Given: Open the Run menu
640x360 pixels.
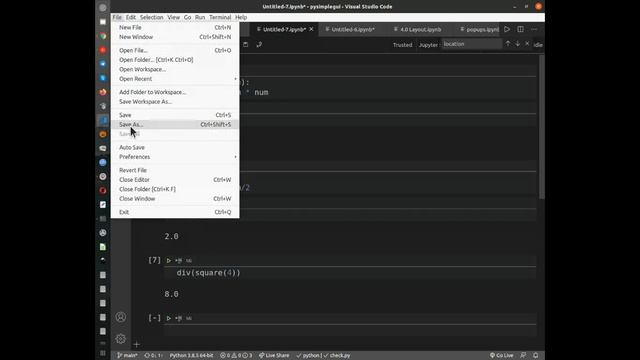Looking at the screenshot, I should coord(200,17).
